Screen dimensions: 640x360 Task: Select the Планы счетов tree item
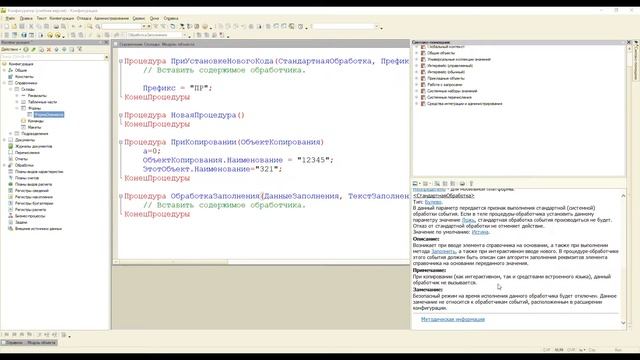pyautogui.click(x=27, y=178)
